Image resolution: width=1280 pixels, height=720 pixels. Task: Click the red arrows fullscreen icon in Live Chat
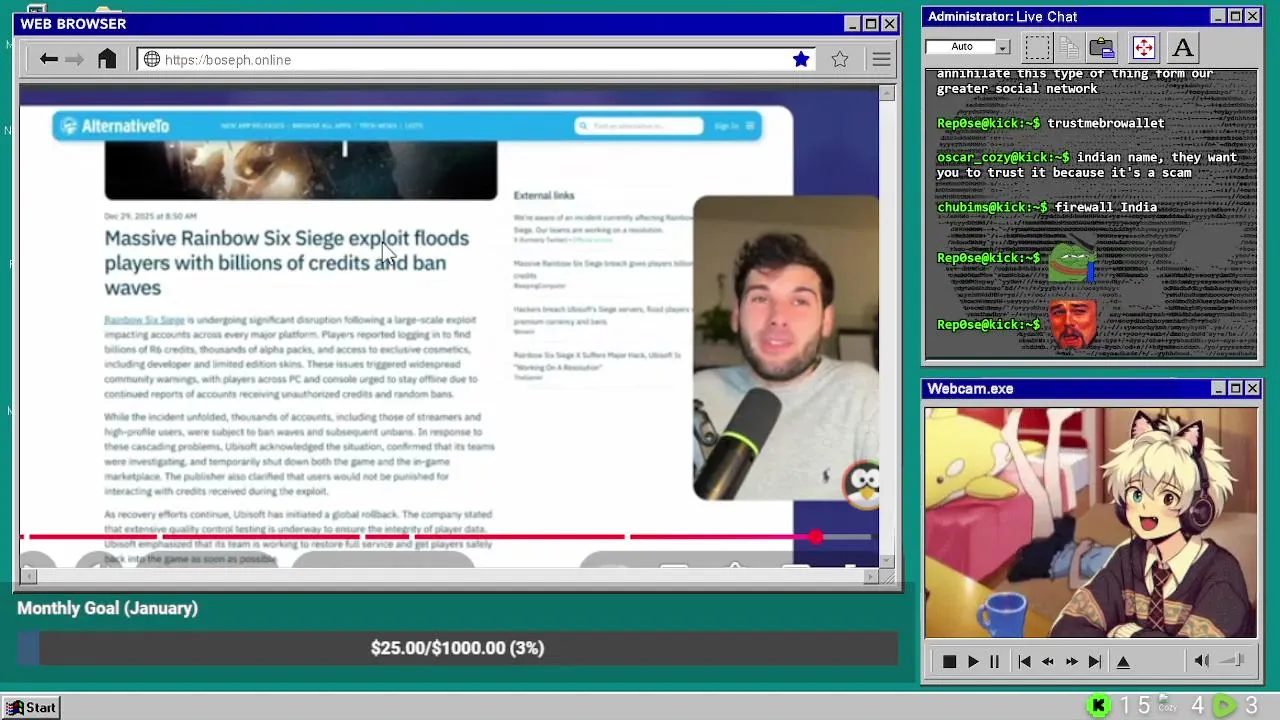pos(1143,47)
